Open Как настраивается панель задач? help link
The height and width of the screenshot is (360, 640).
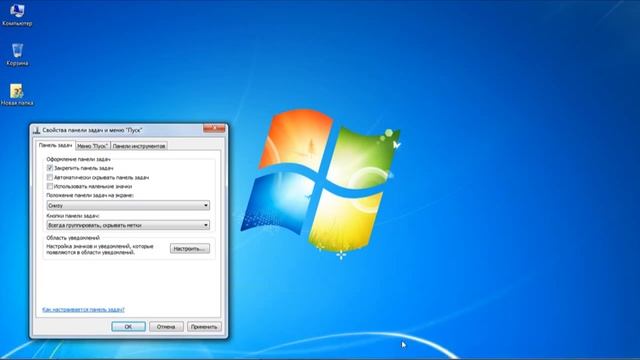coord(83,309)
